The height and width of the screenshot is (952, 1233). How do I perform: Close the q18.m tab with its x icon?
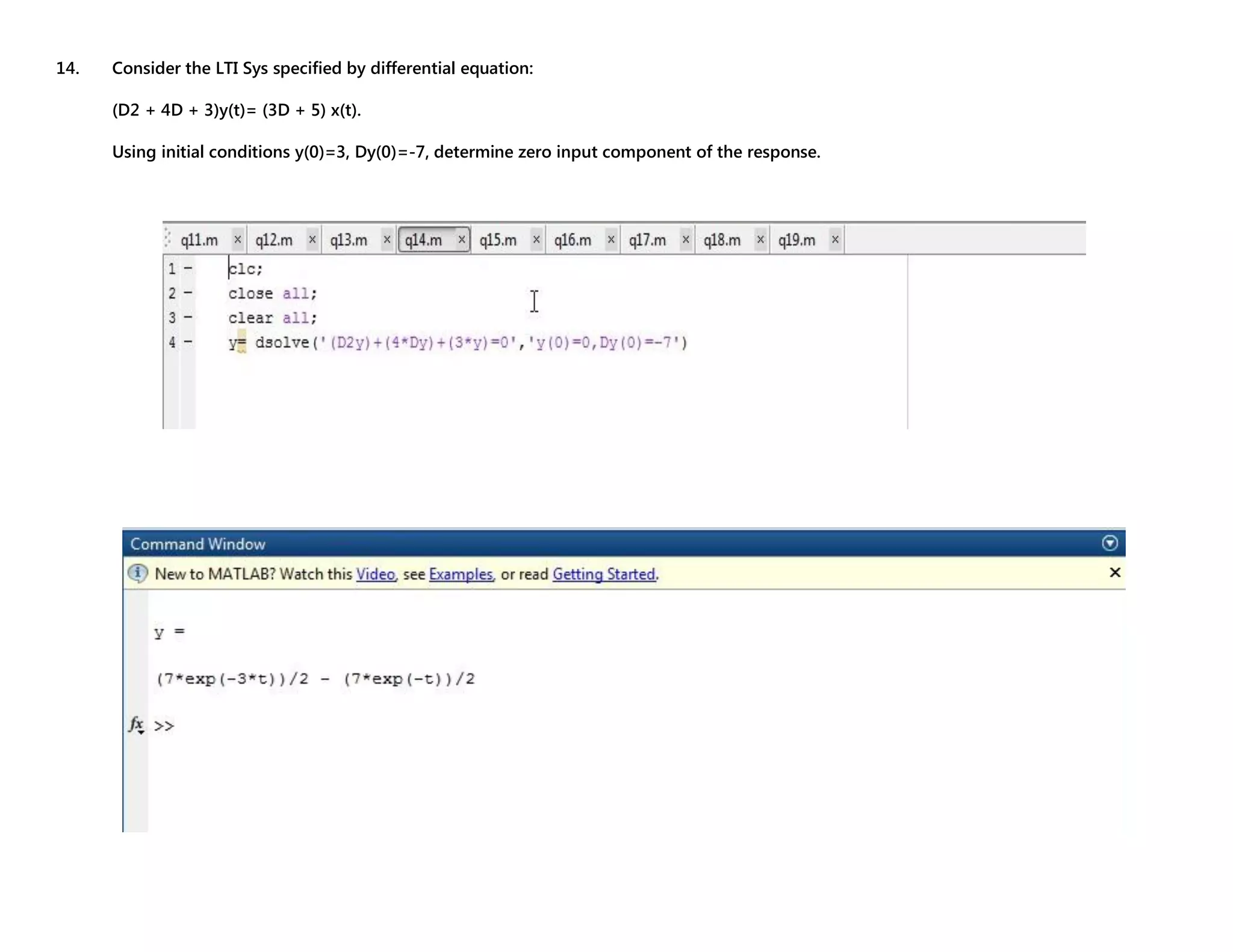coord(760,240)
